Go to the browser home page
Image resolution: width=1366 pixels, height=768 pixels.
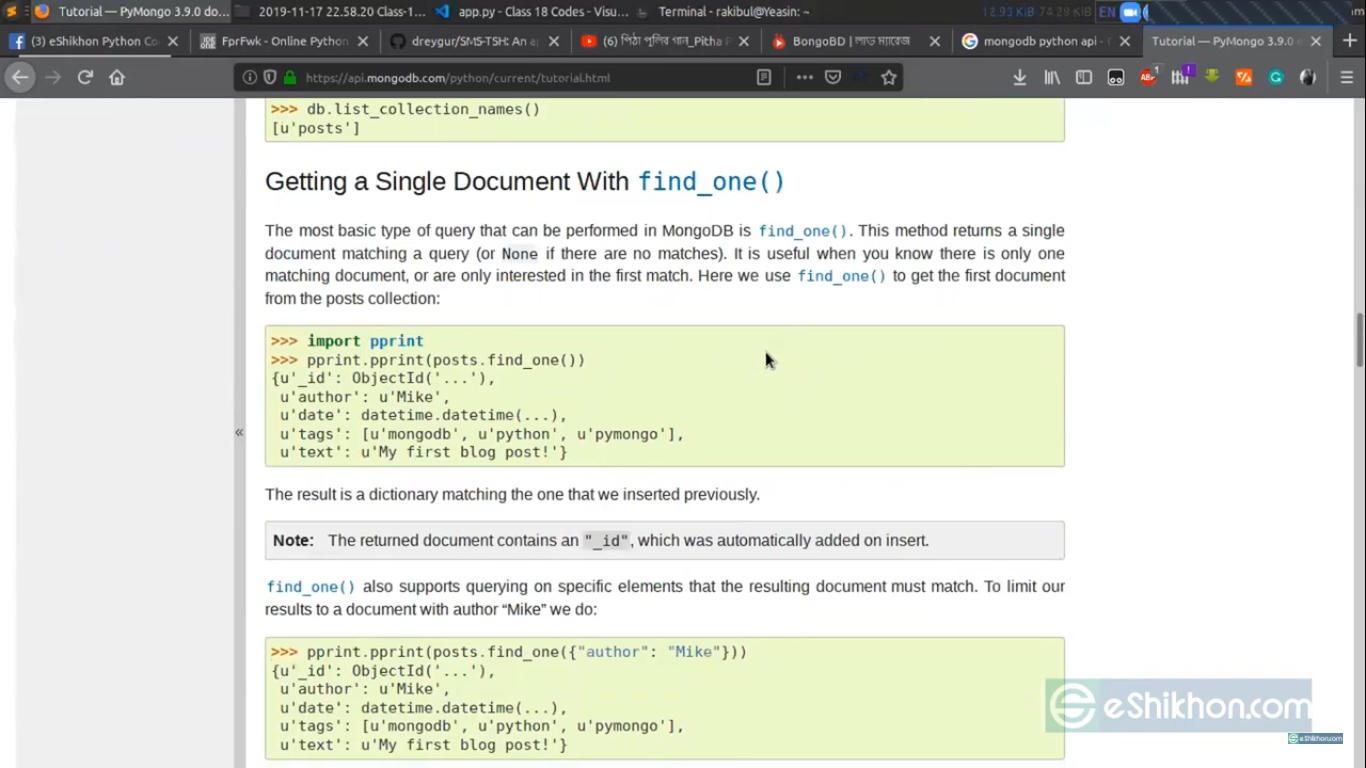117,77
